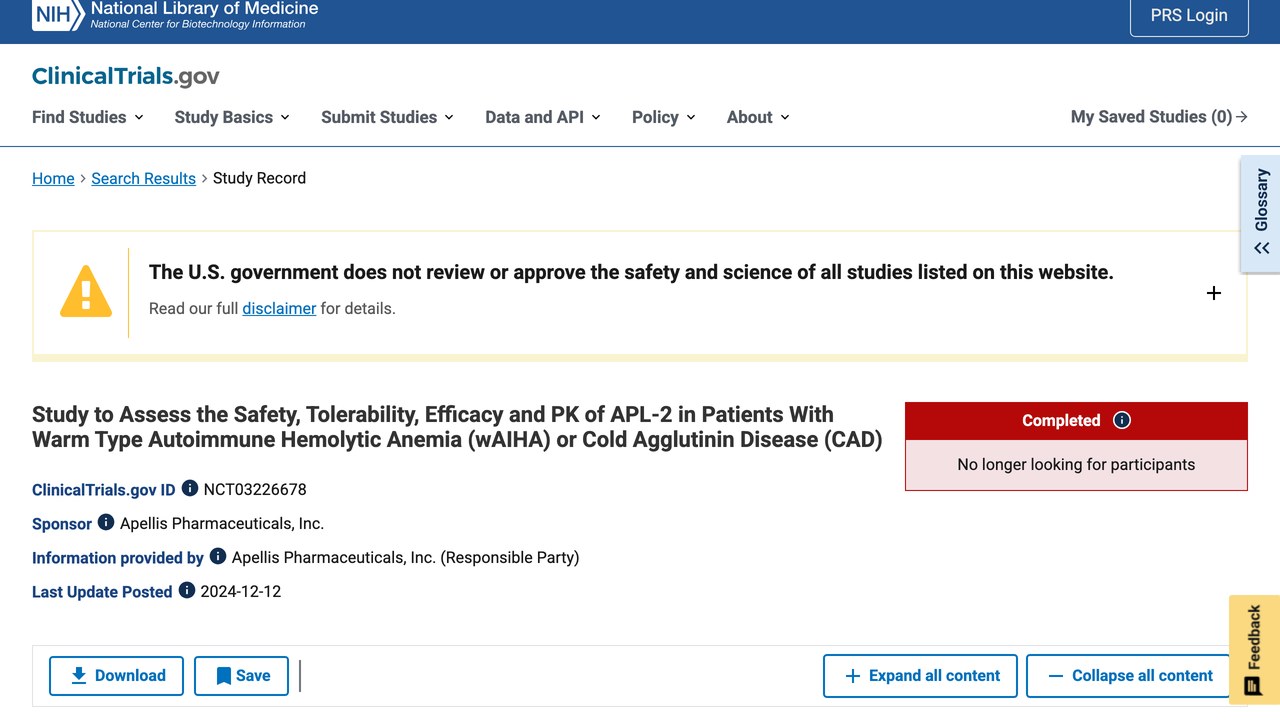
Task: Open the ClinicalTrials.gov home logo
Action: 126,76
